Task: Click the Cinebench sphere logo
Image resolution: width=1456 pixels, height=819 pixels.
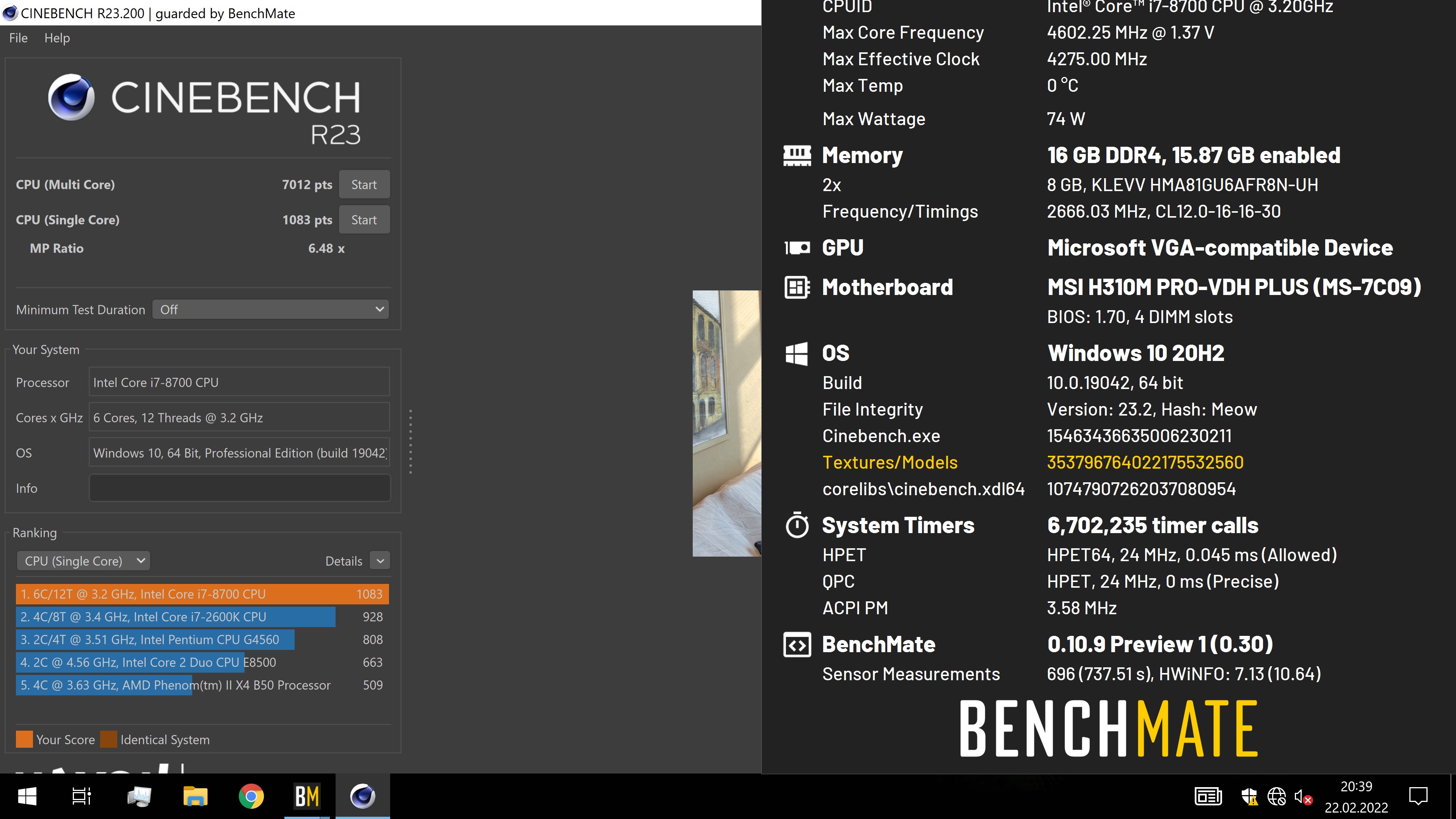Action: (71, 97)
